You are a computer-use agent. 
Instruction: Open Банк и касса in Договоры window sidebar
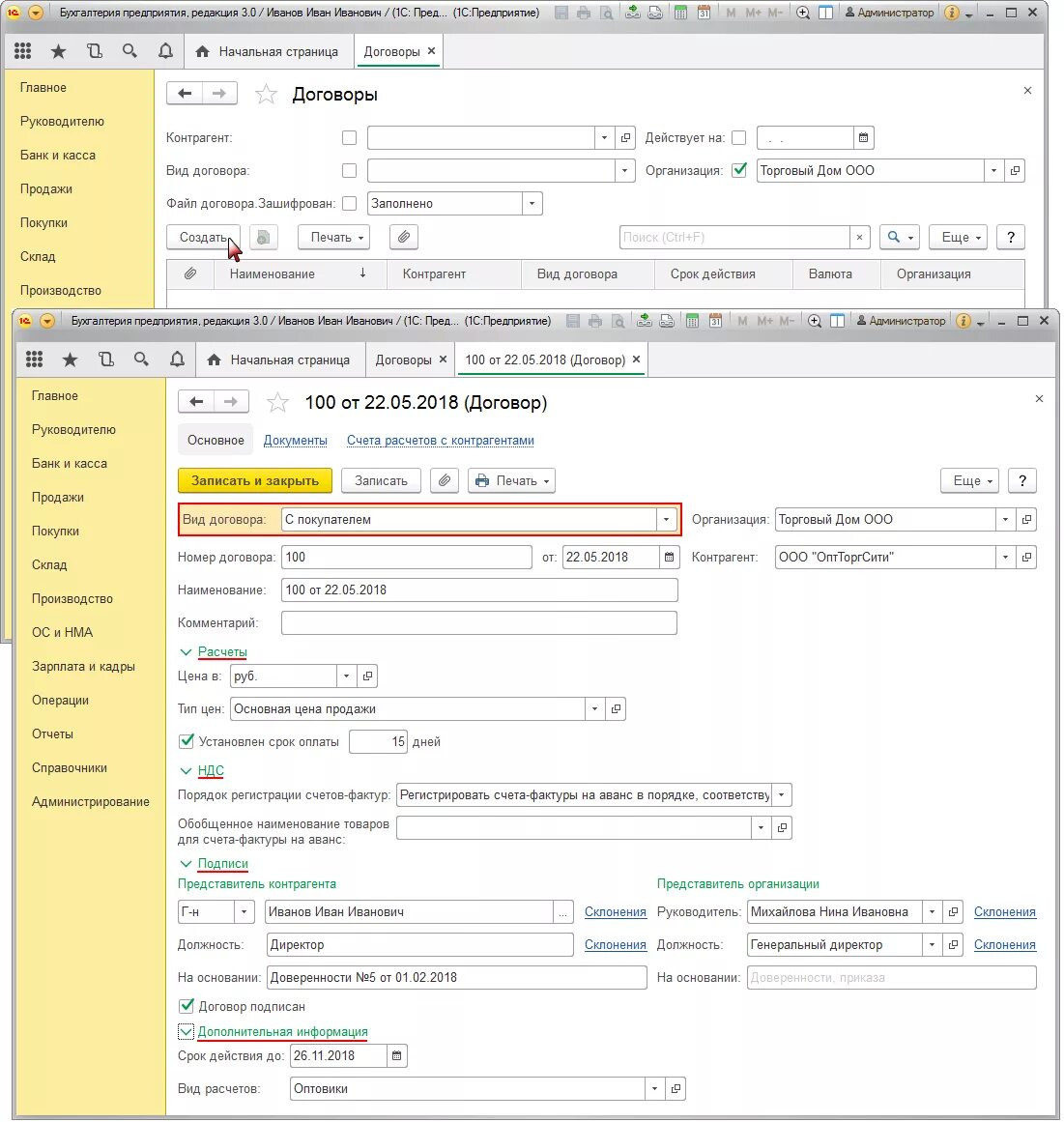coord(57,155)
